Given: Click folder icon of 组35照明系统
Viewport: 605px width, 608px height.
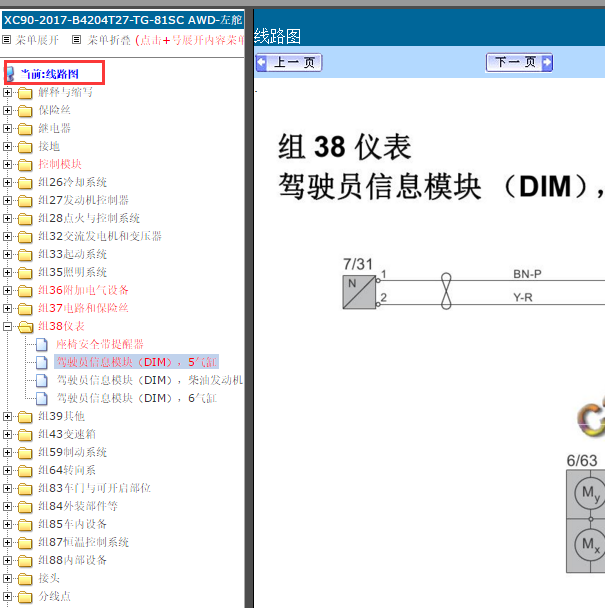Looking at the screenshot, I should click(25, 273).
